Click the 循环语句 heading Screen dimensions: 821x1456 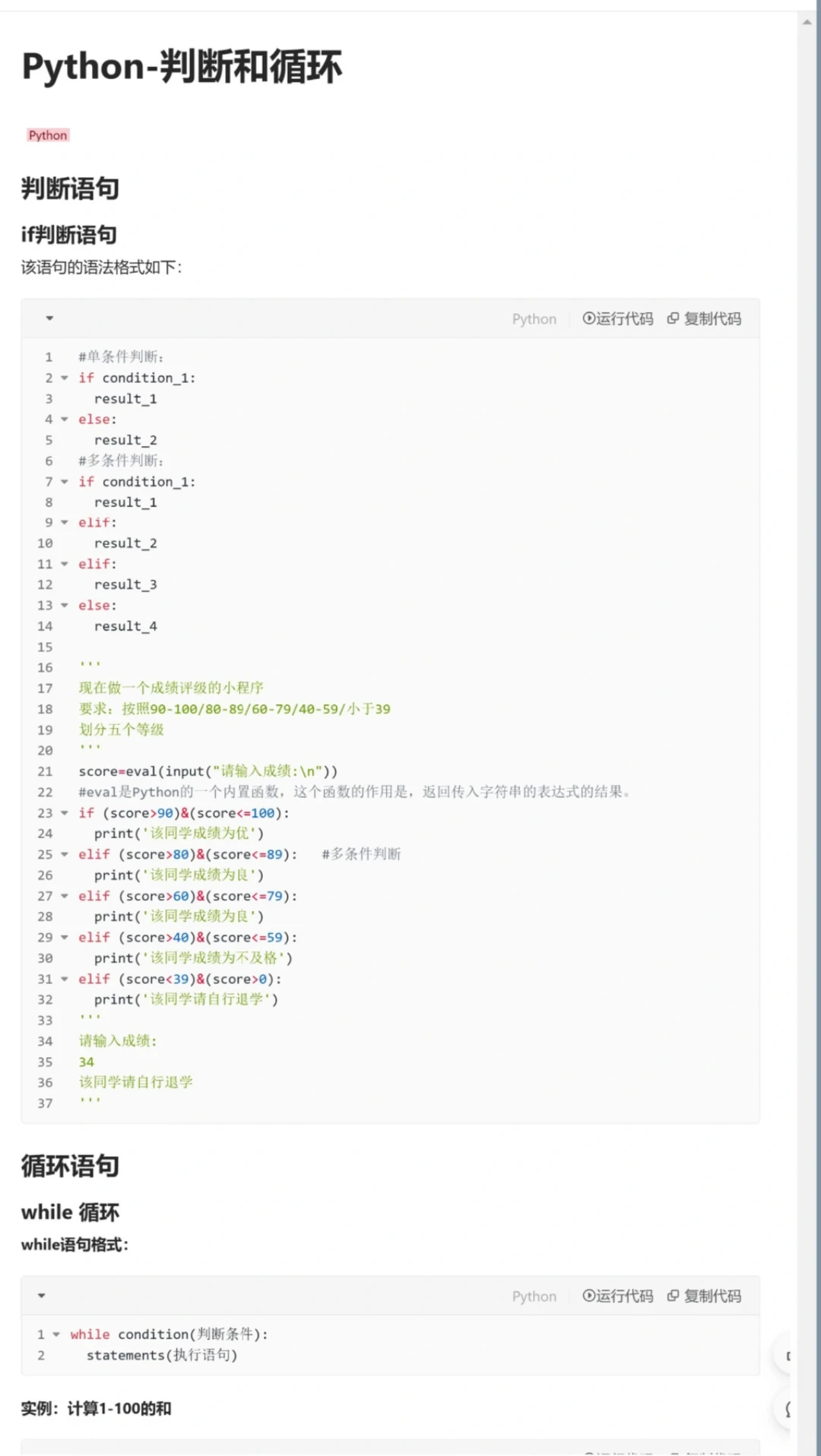coord(70,1166)
